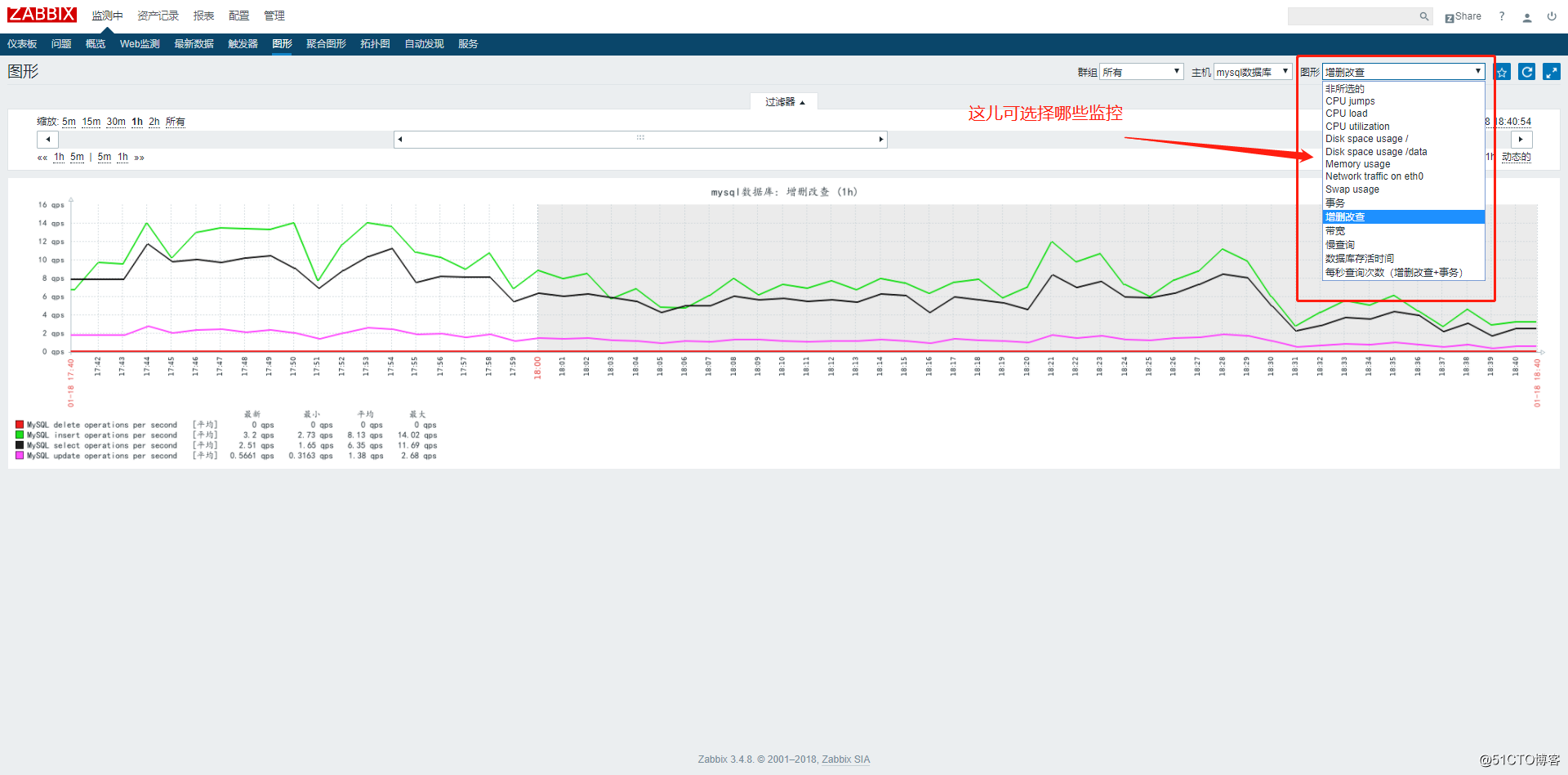Go to 概览 submenu
This screenshot has width=1568, height=775.
coord(96,44)
